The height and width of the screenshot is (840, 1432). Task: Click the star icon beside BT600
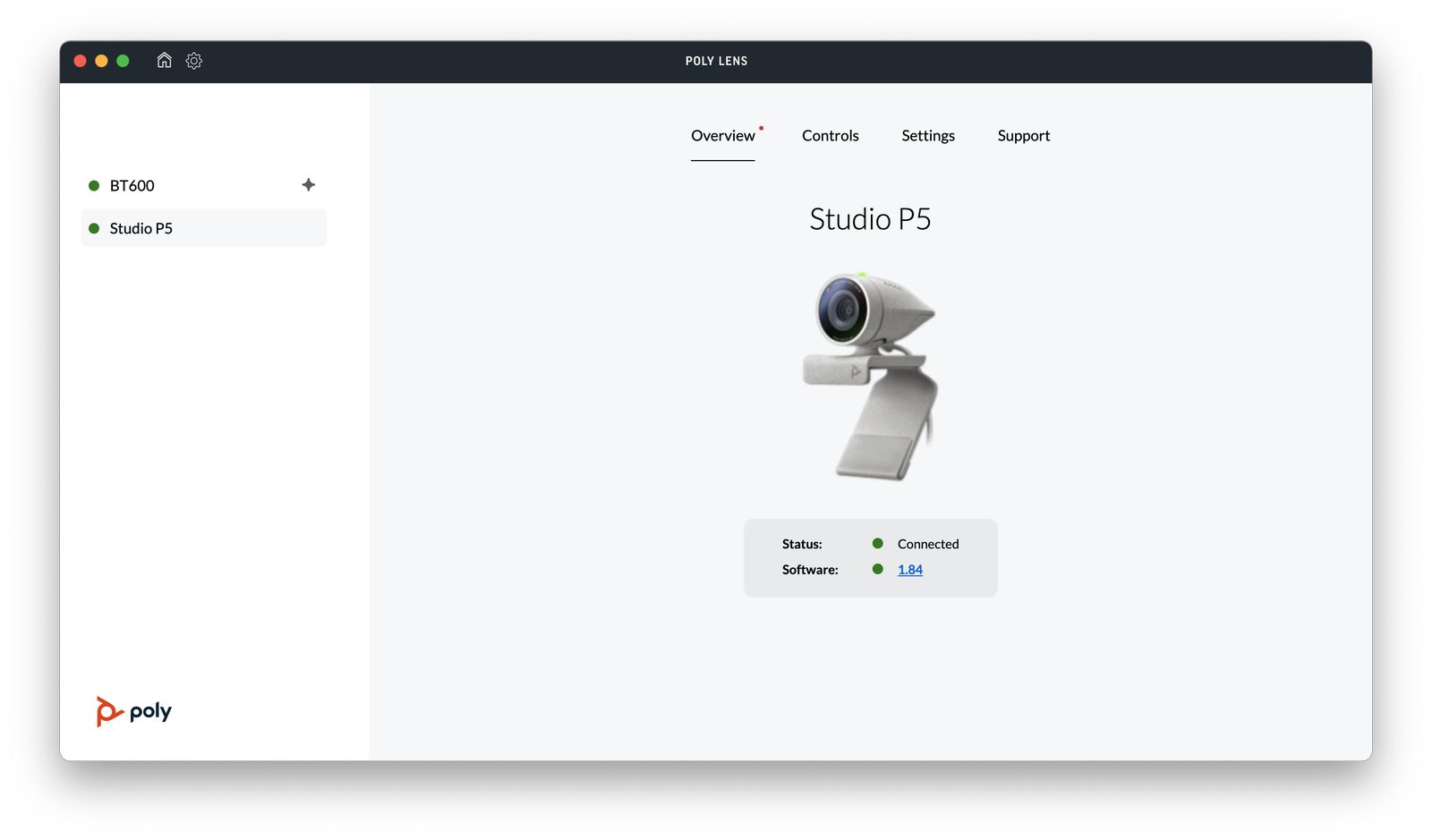click(308, 185)
